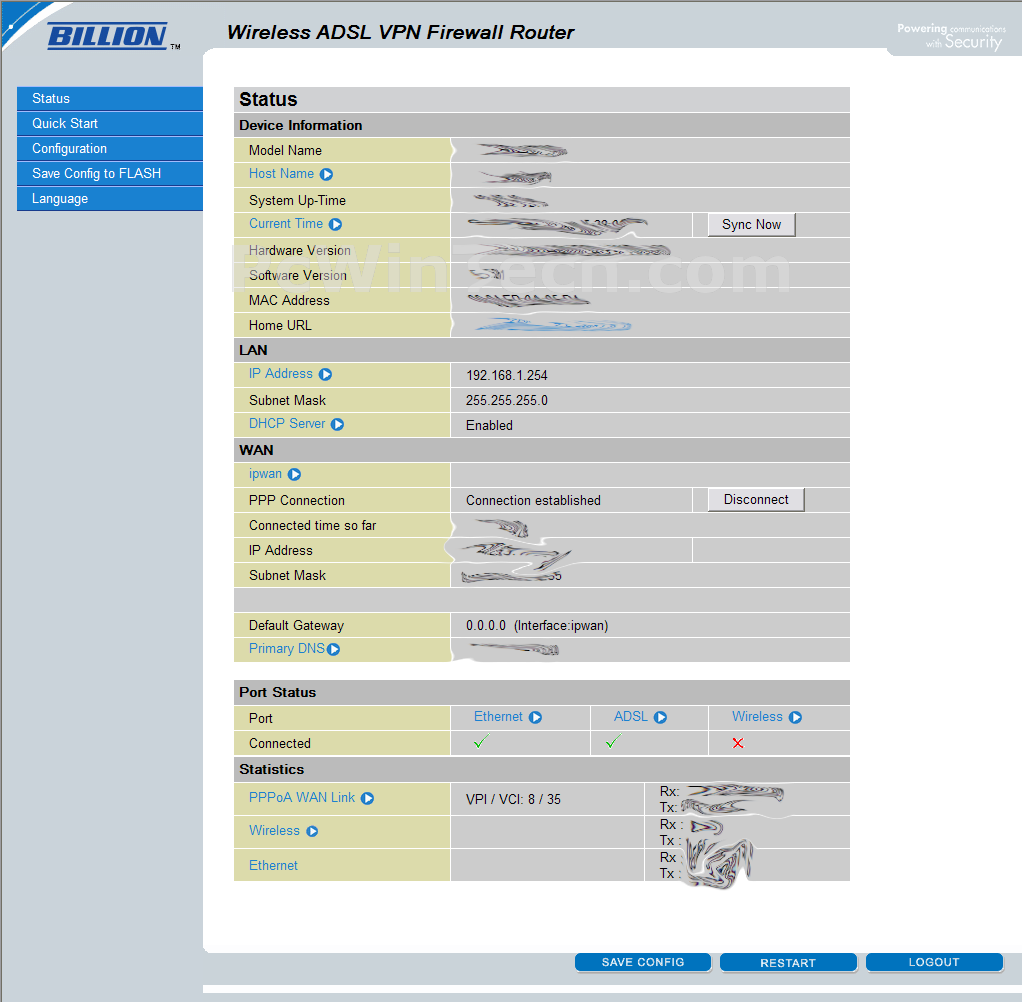The width and height of the screenshot is (1022, 1002).
Task: Open the Language menu item
Action: tap(110, 199)
